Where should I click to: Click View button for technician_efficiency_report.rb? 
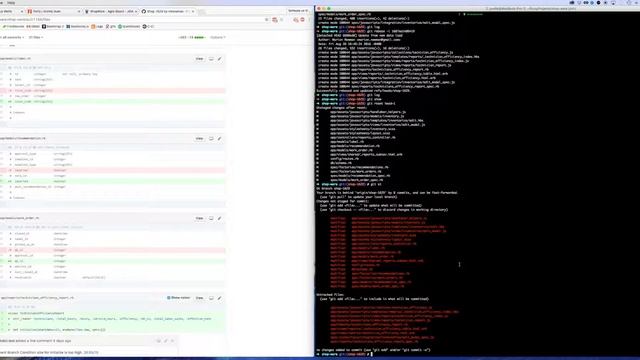[199, 298]
